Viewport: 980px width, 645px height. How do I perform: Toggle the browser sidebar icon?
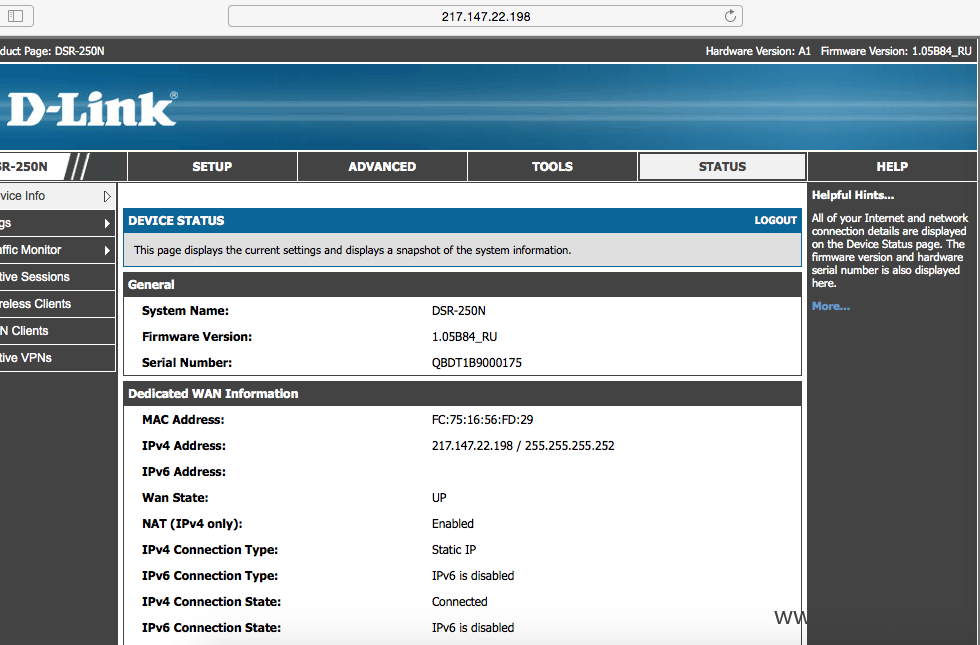(x=16, y=16)
